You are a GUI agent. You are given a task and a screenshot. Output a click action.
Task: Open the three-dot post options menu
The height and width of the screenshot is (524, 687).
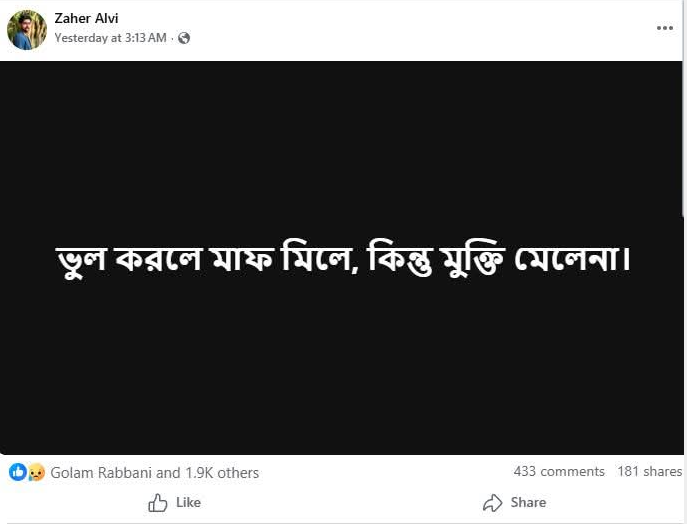coord(665,28)
